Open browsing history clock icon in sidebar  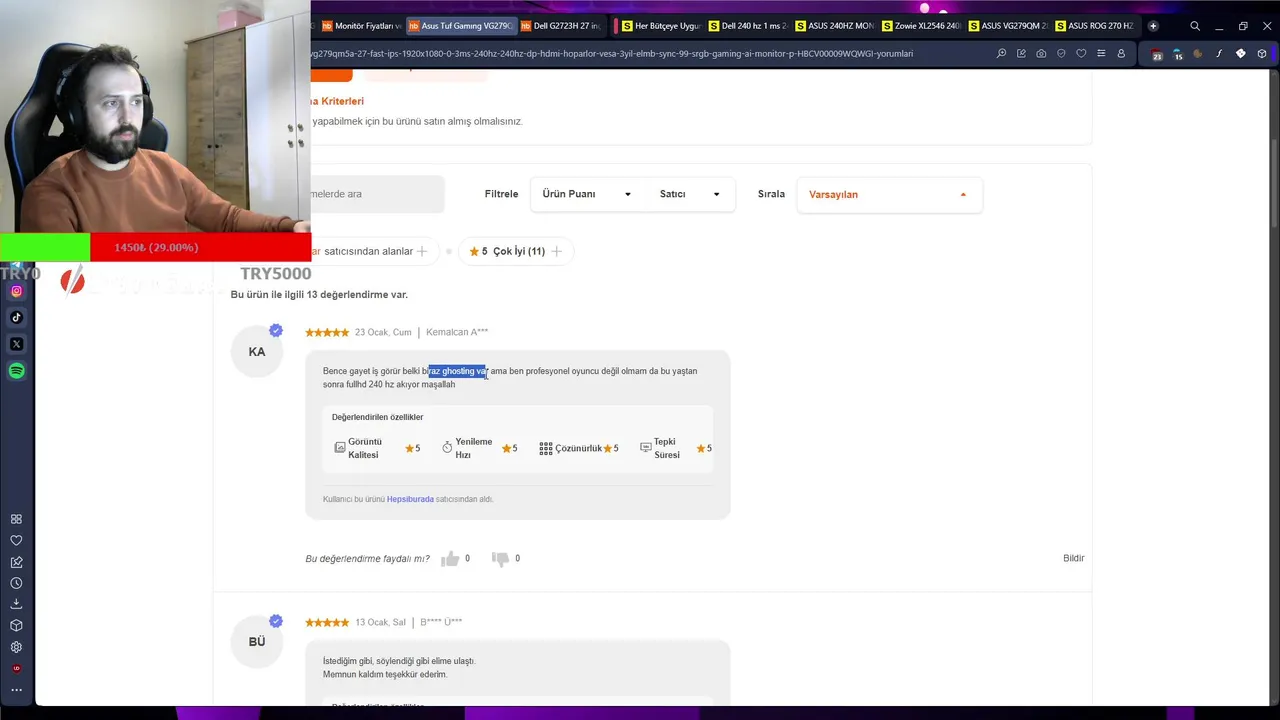(16, 583)
